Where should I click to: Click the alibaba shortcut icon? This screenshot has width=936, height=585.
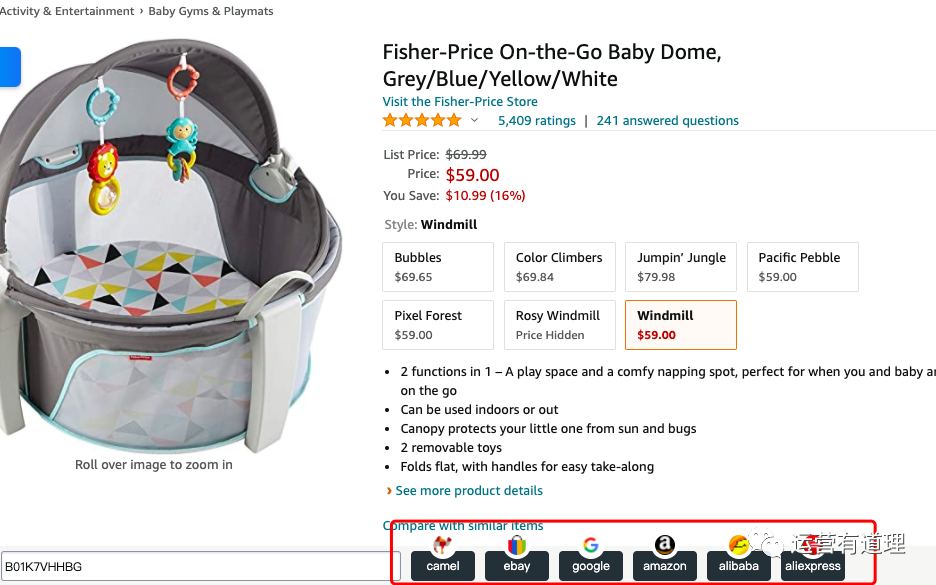click(x=739, y=557)
